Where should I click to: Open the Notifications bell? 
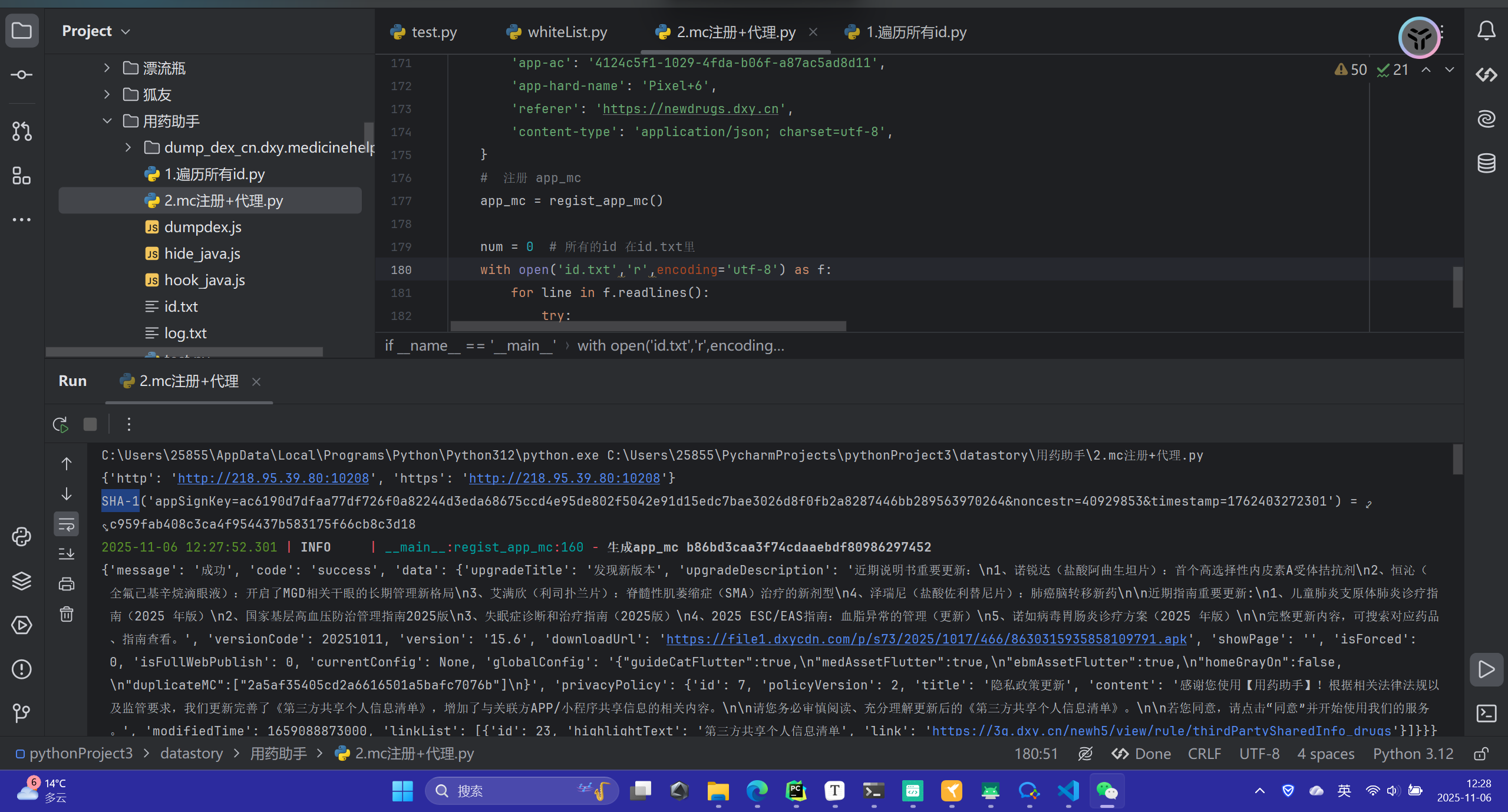click(1486, 31)
